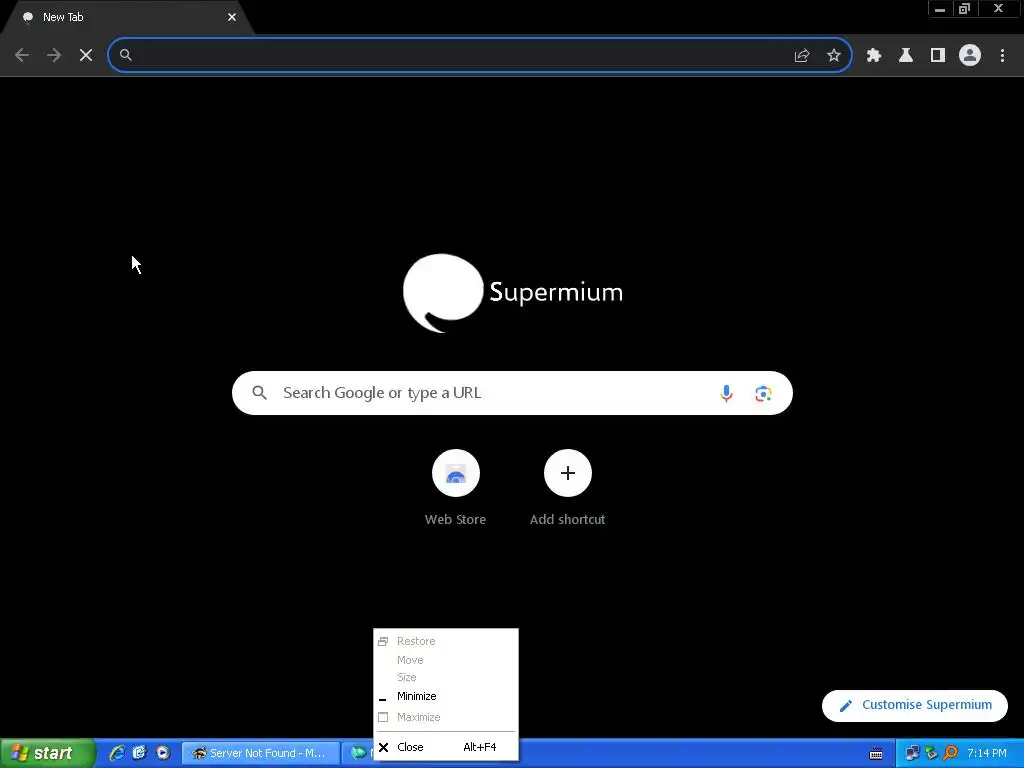This screenshot has width=1024, height=768.
Task: Start voice search with microphone icon
Action: [726, 393]
